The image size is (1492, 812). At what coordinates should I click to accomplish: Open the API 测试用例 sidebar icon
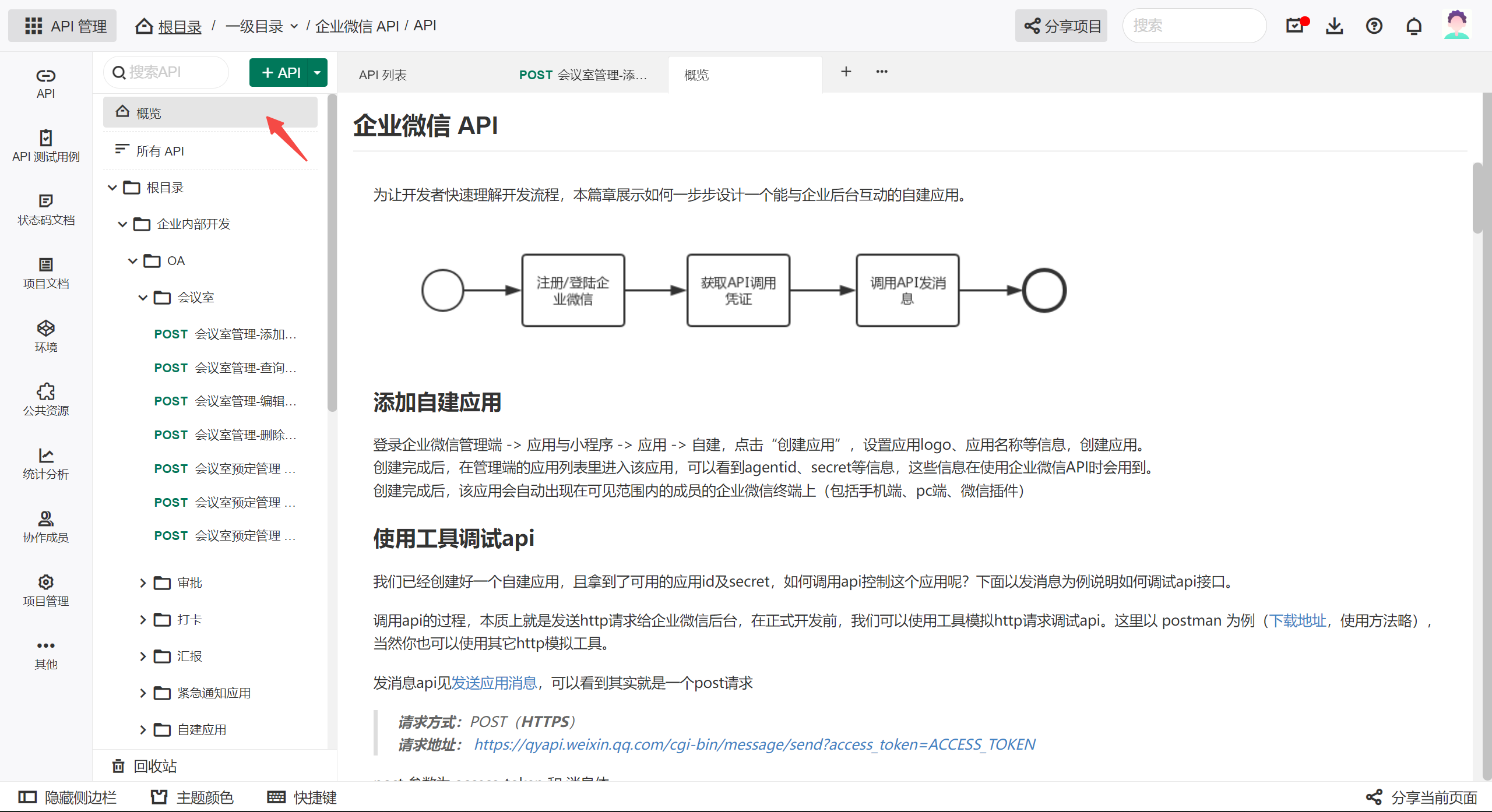[x=45, y=146]
